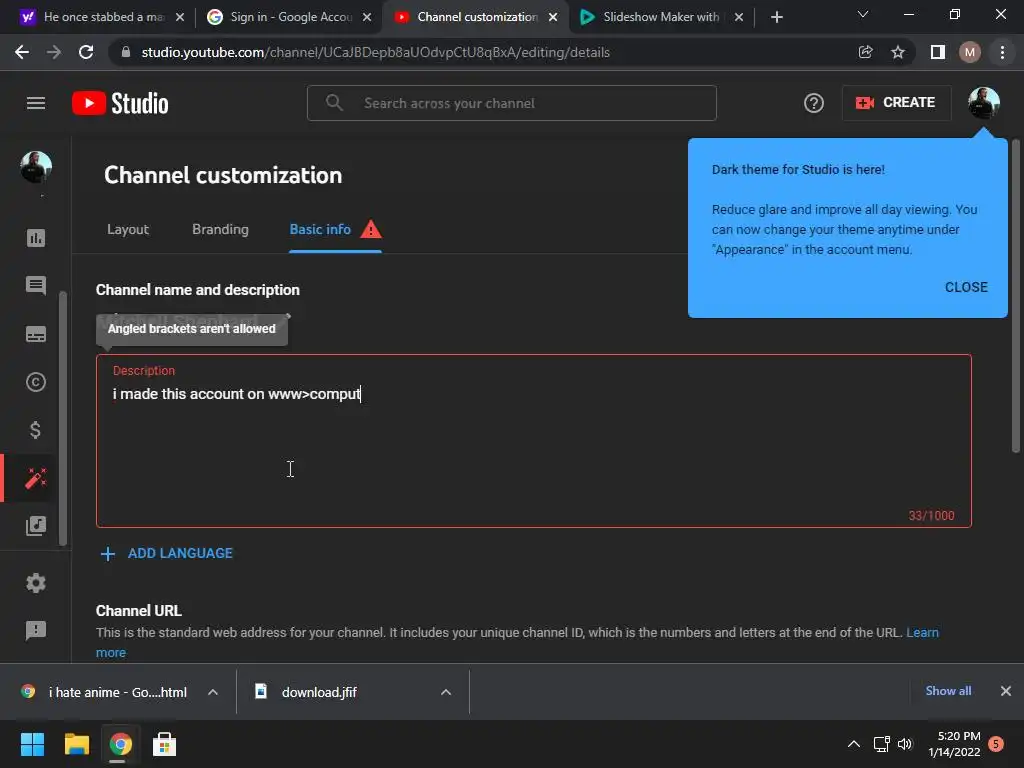Image resolution: width=1024 pixels, height=768 pixels.
Task: Select the Basic info tab
Action: coord(320,230)
